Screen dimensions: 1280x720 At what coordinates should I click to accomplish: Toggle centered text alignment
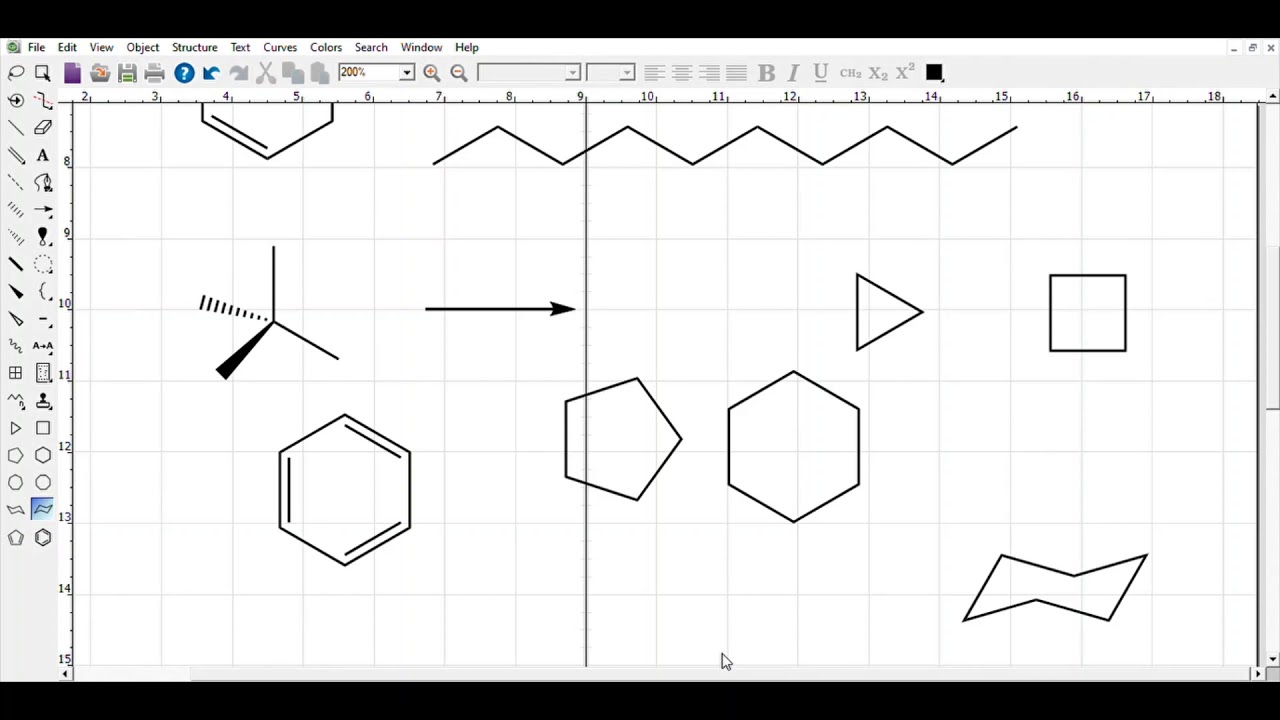(682, 73)
